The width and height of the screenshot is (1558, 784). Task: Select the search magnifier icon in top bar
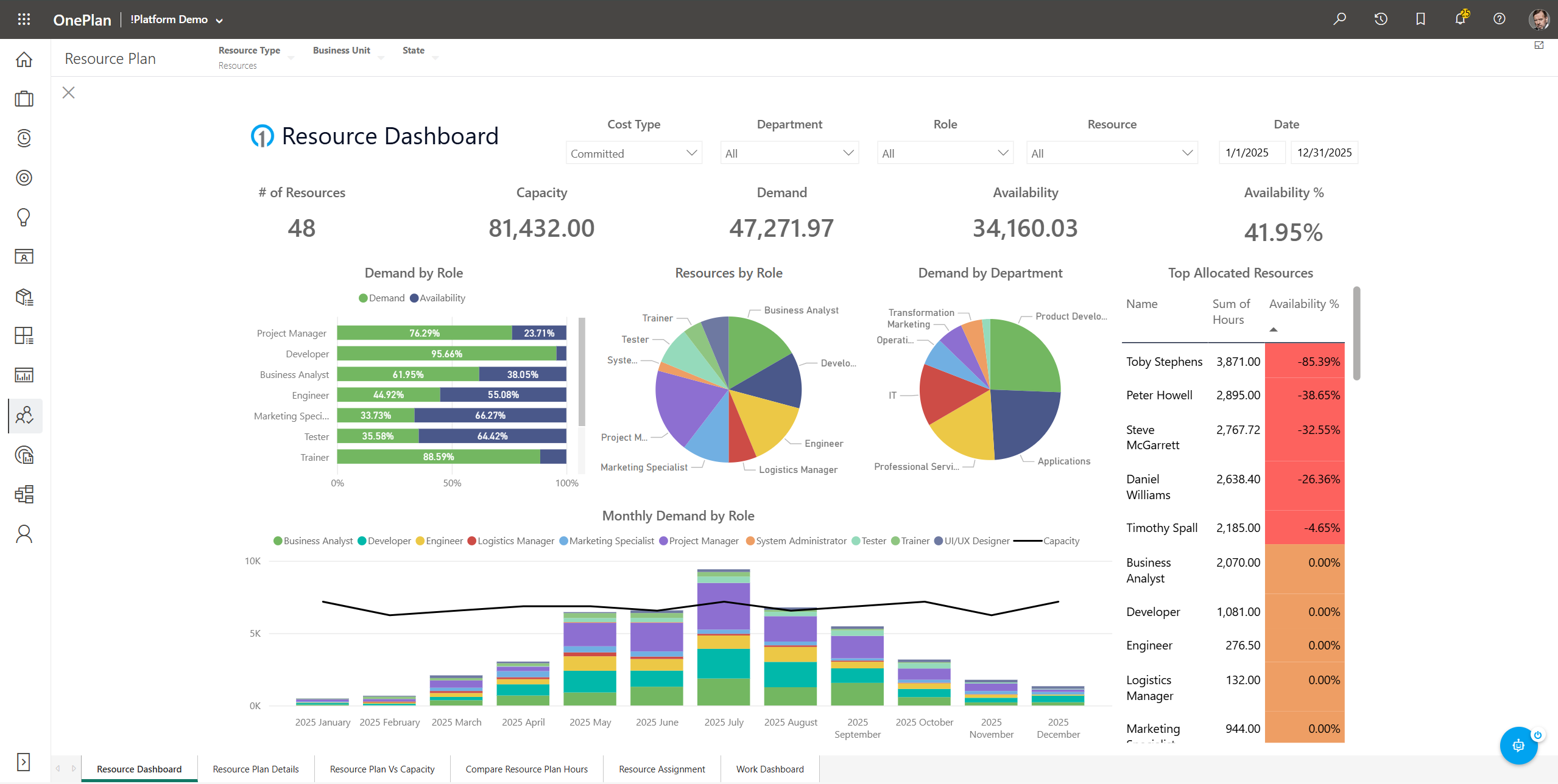tap(1339, 19)
